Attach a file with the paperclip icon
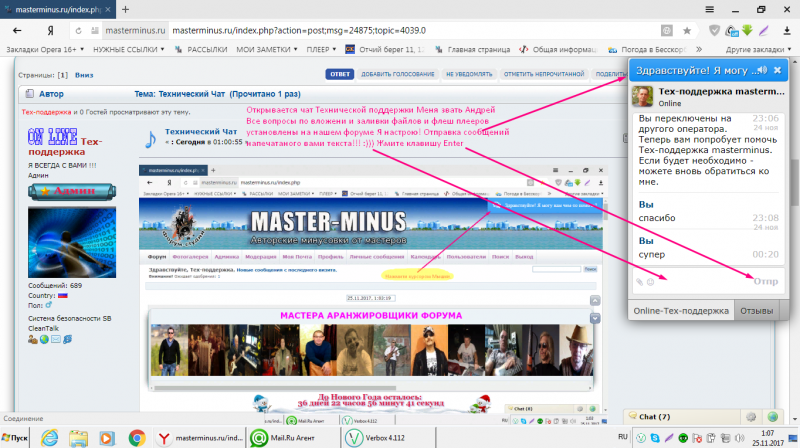This screenshot has height=448, width=800. (639, 282)
